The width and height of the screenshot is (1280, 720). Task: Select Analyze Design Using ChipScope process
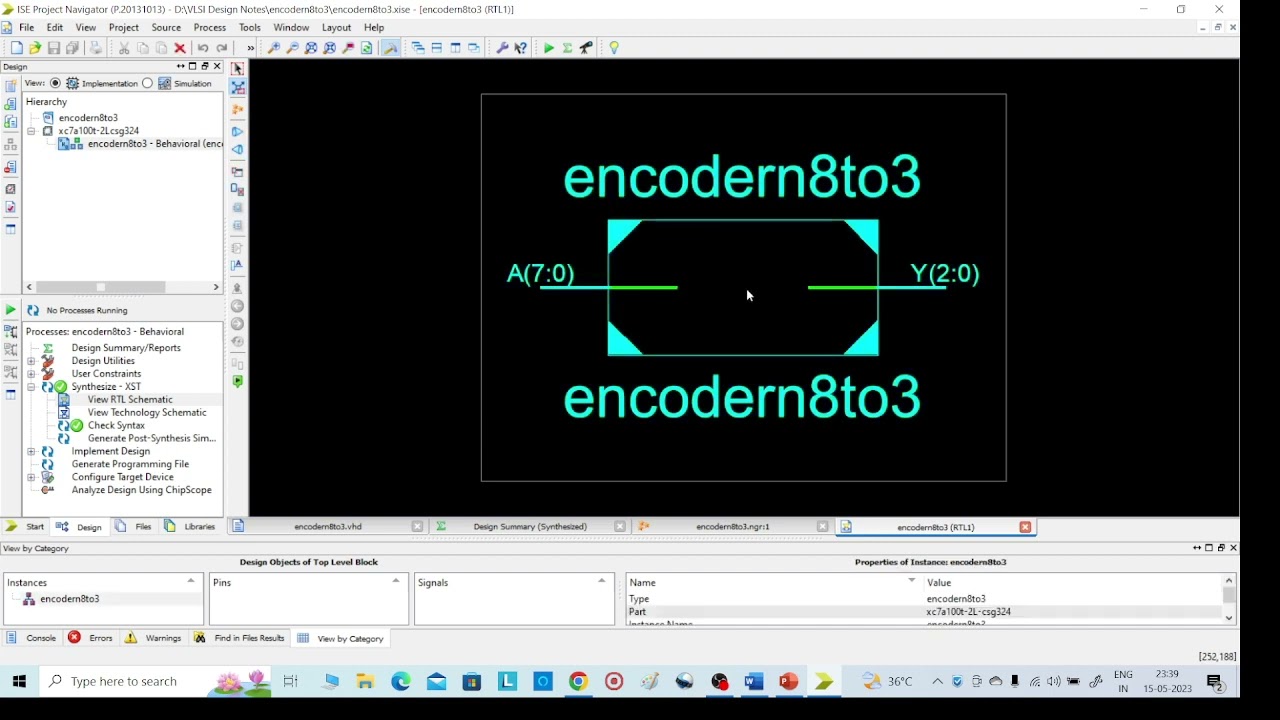pyautogui.click(x=142, y=490)
